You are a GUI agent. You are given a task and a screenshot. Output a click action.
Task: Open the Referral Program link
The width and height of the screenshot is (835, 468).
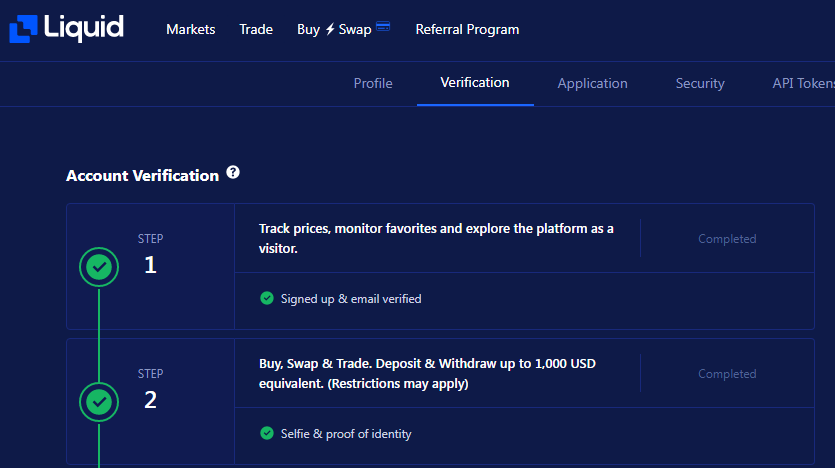pyautogui.click(x=467, y=29)
